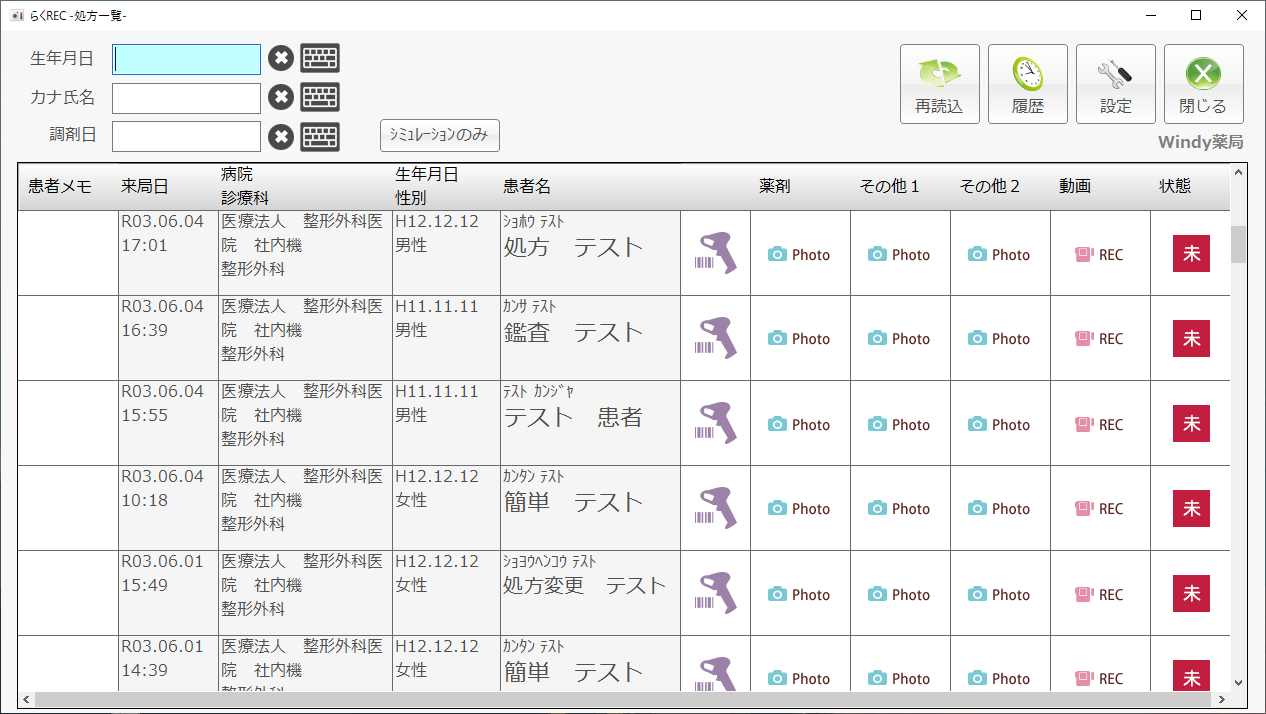Open on-screen keyboard for カナ氏名 field
The image size is (1266, 714).
click(320, 98)
